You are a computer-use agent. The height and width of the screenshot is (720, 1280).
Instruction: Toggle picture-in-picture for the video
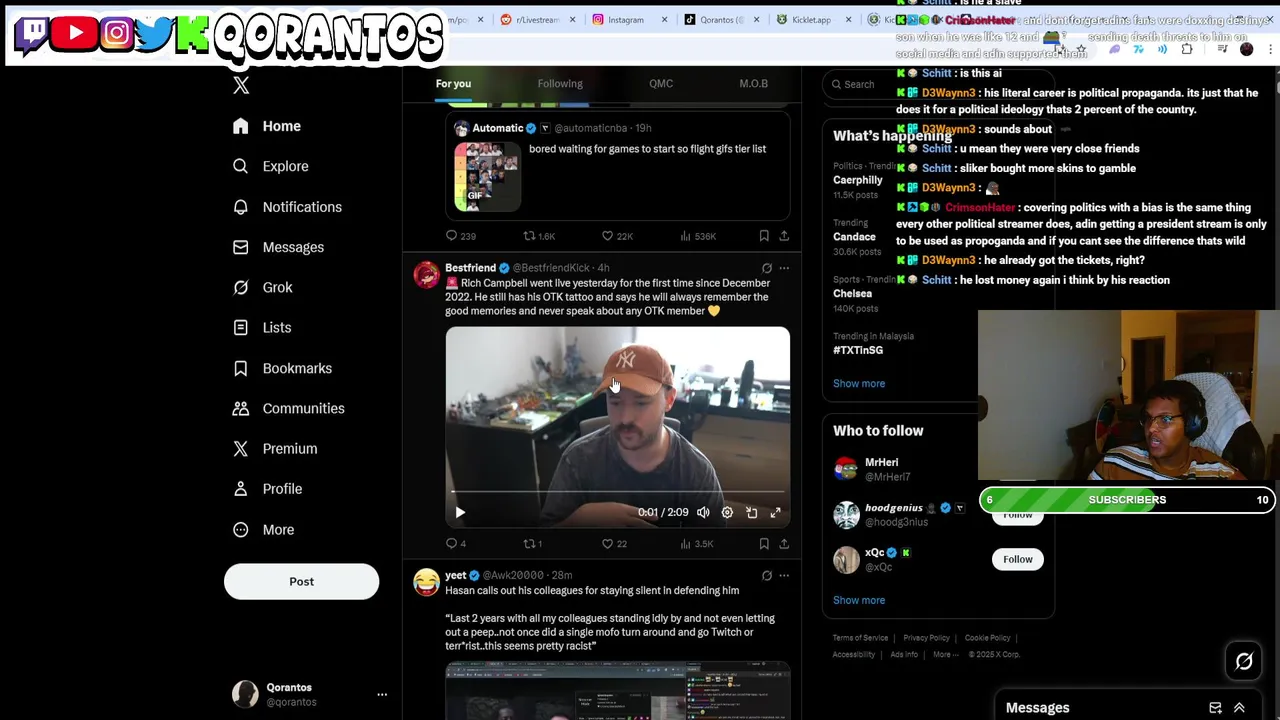point(751,512)
